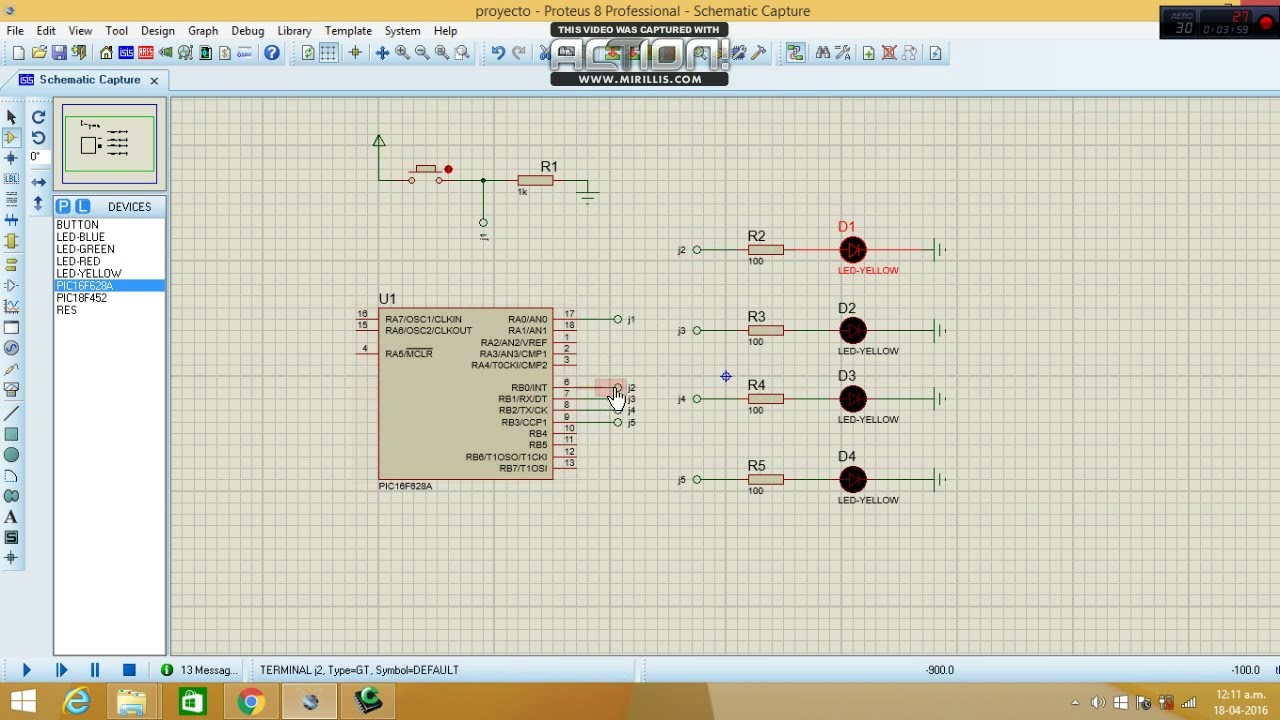Start the simulation with the Play button

(x=26, y=670)
